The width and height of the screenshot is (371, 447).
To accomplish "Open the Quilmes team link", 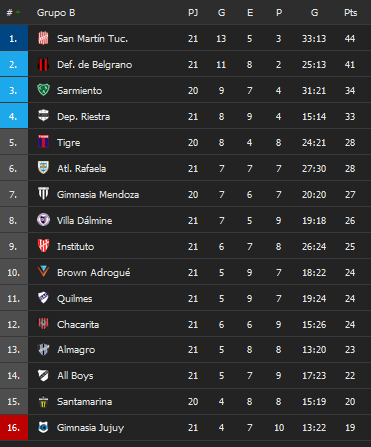I will [x=75, y=298].
